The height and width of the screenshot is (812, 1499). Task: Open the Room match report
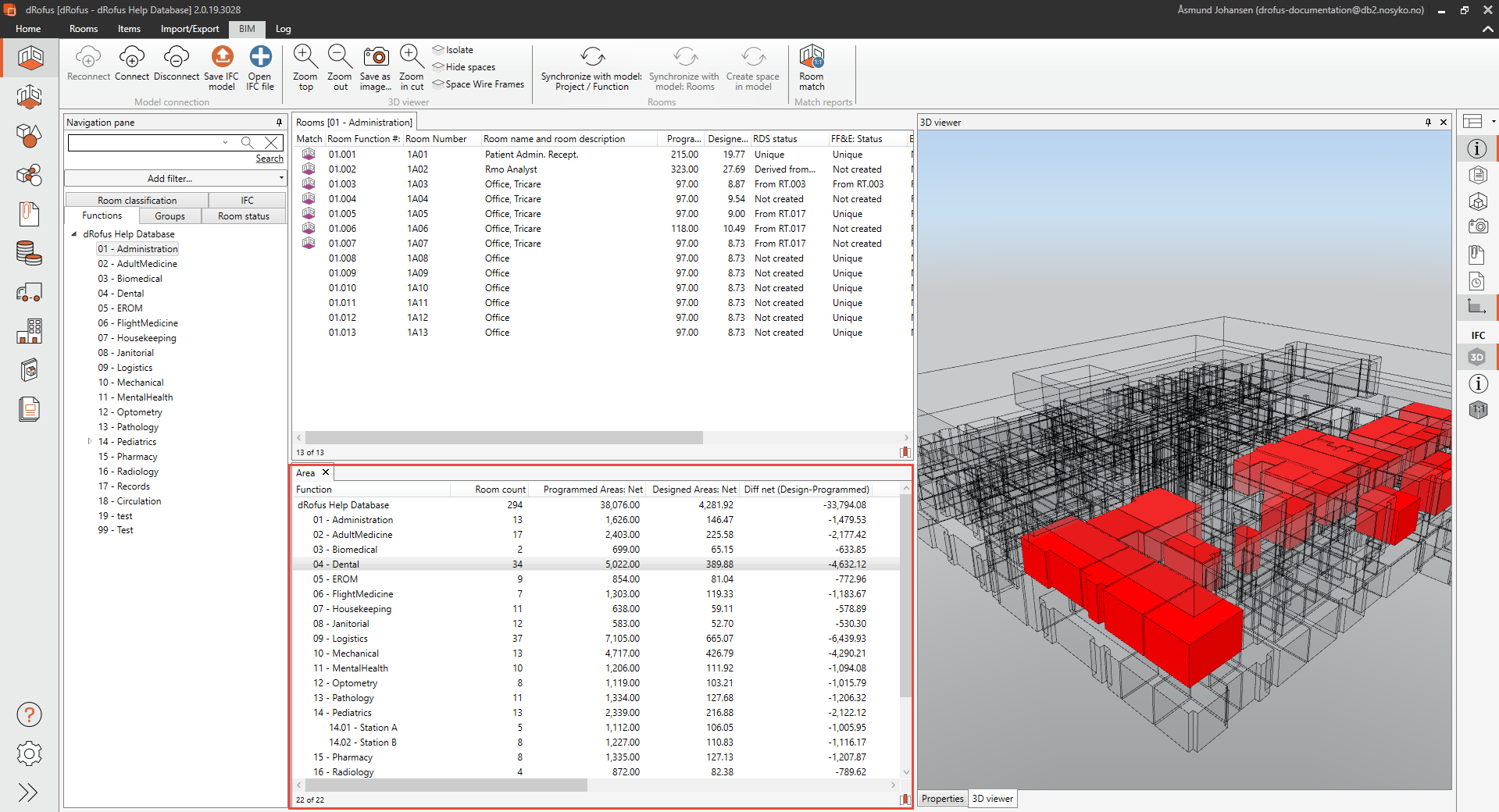coord(812,58)
